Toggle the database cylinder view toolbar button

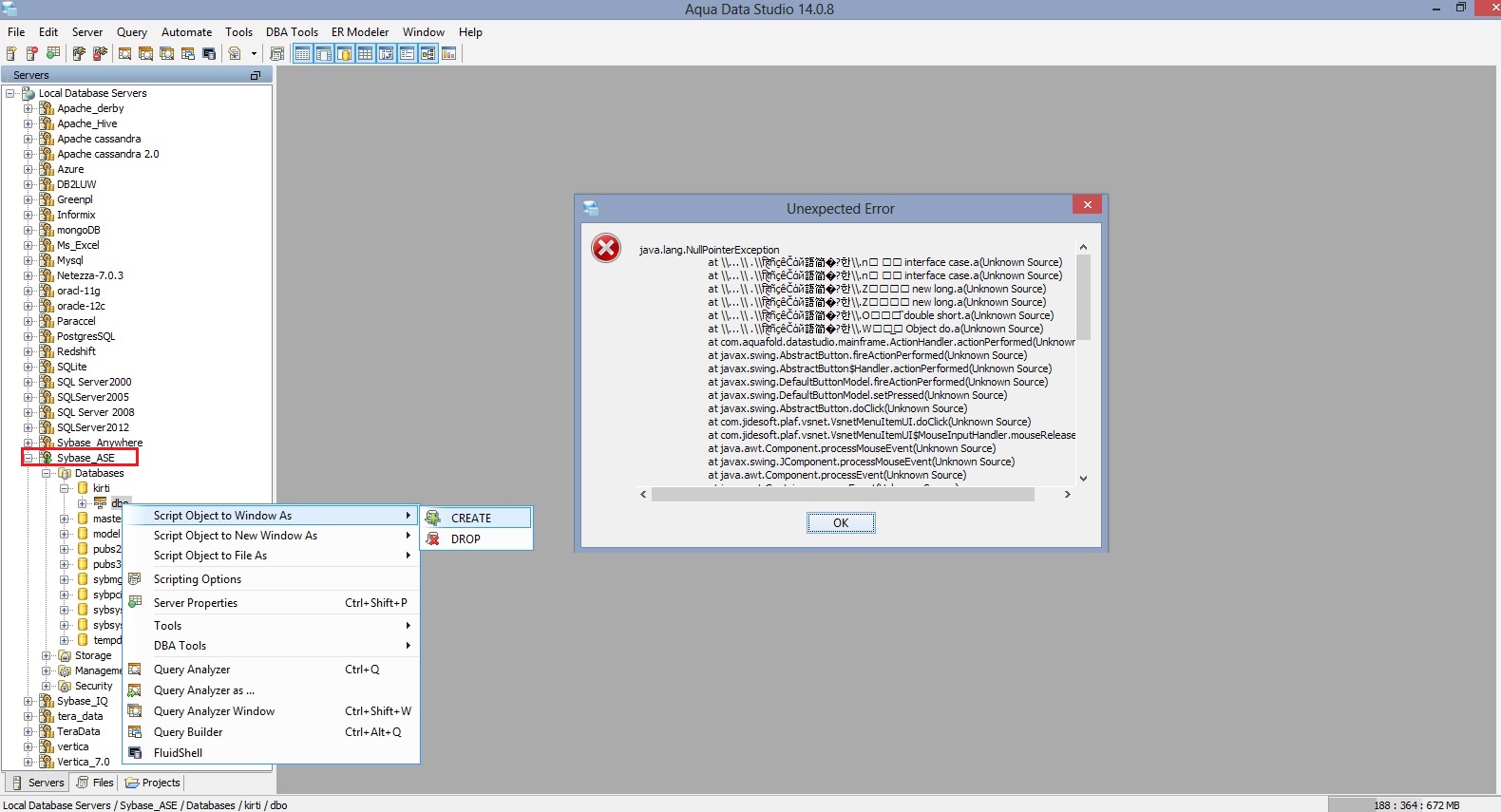pyautogui.click(x=344, y=54)
